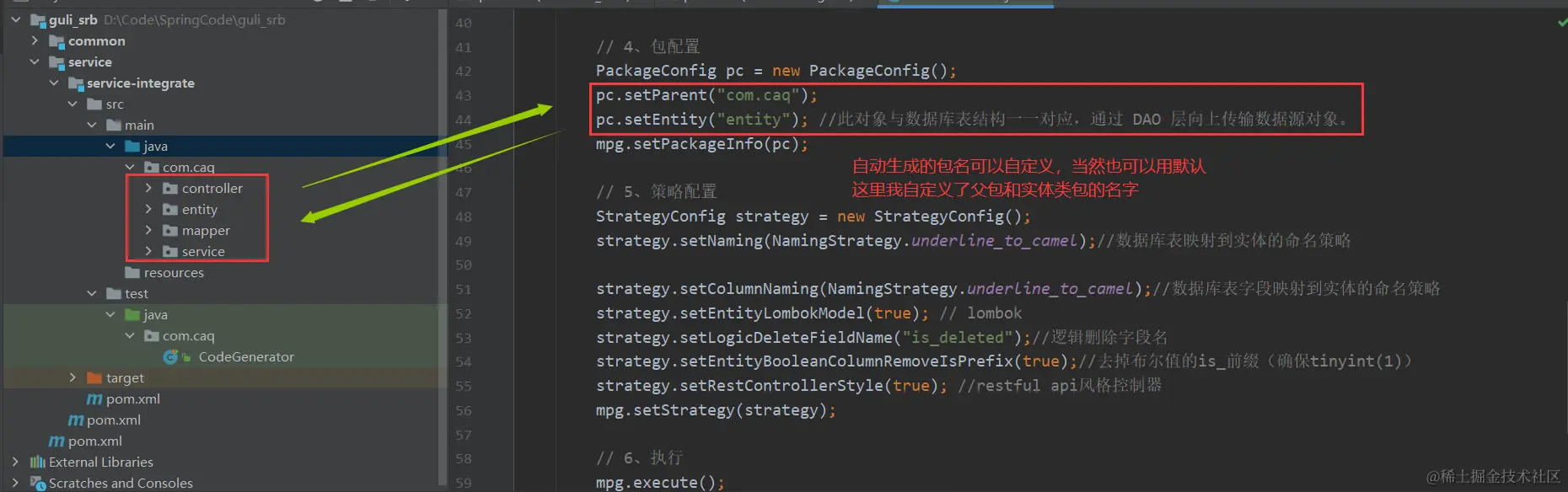Expand the target folder

(73, 377)
